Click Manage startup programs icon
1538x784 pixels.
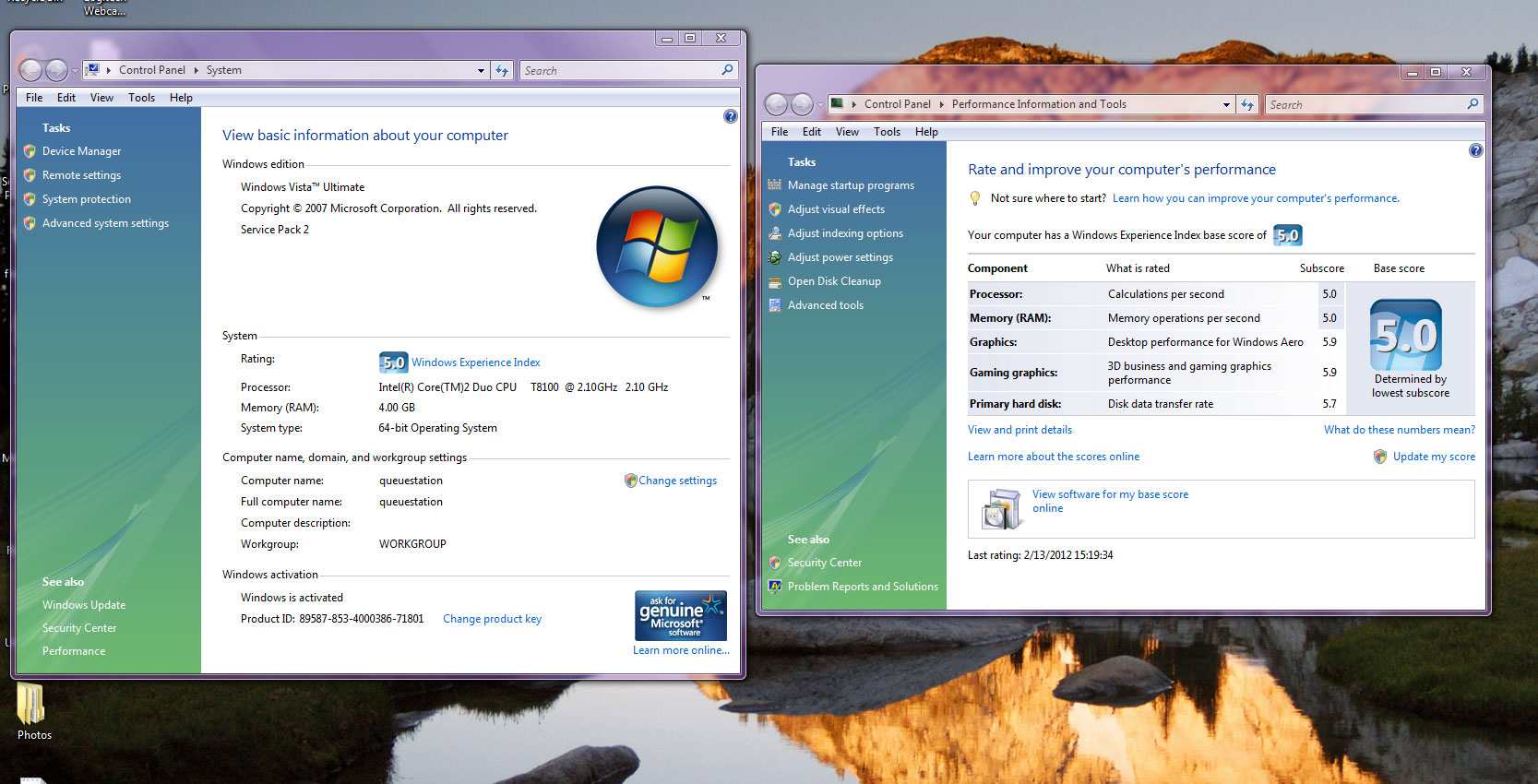[x=775, y=185]
